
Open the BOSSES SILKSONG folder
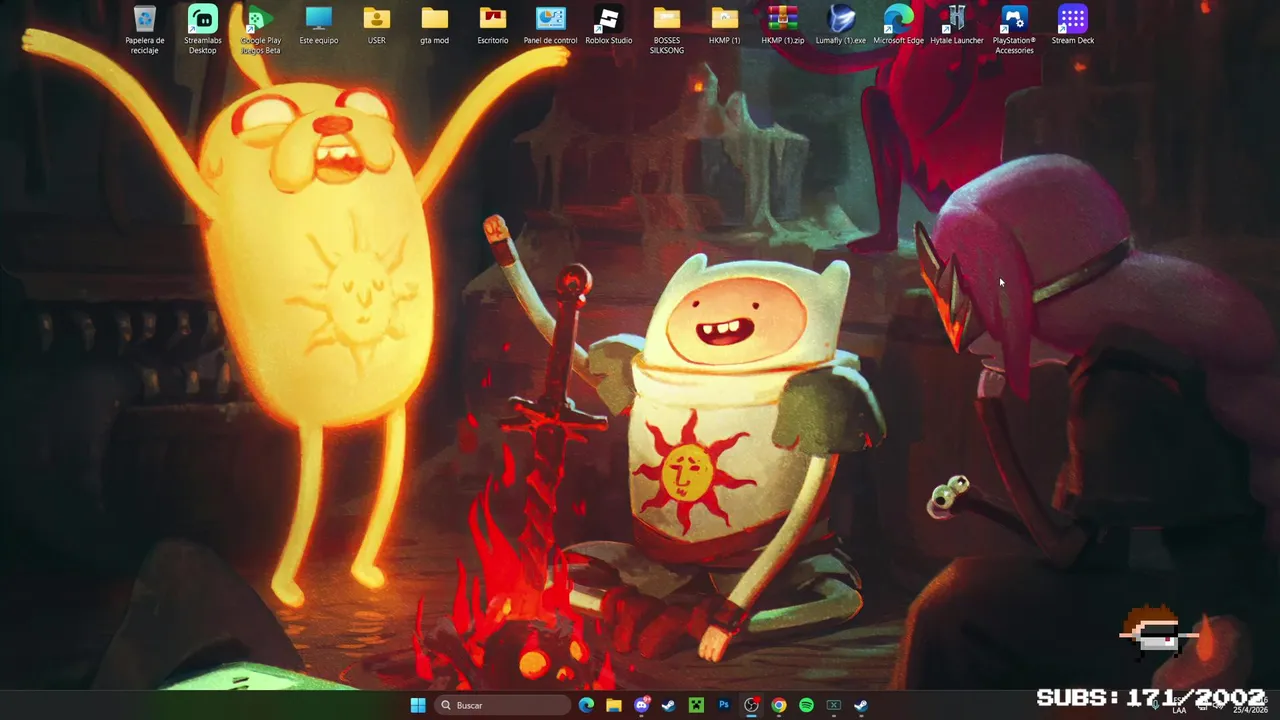click(x=667, y=30)
